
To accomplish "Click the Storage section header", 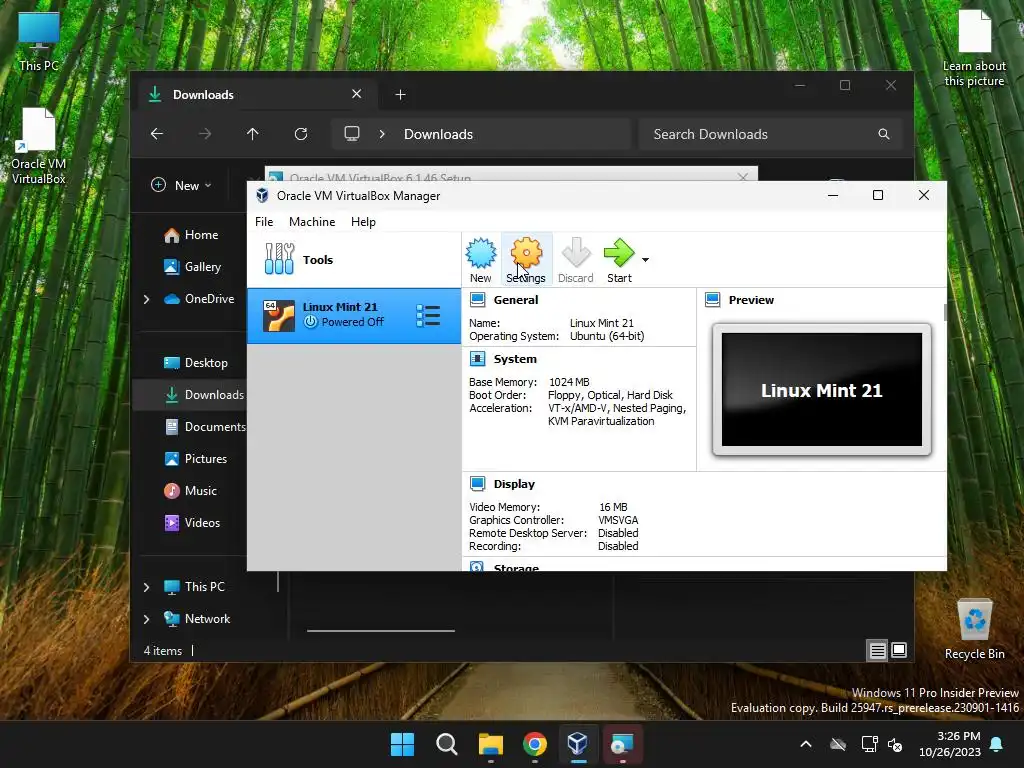I will pos(516,567).
